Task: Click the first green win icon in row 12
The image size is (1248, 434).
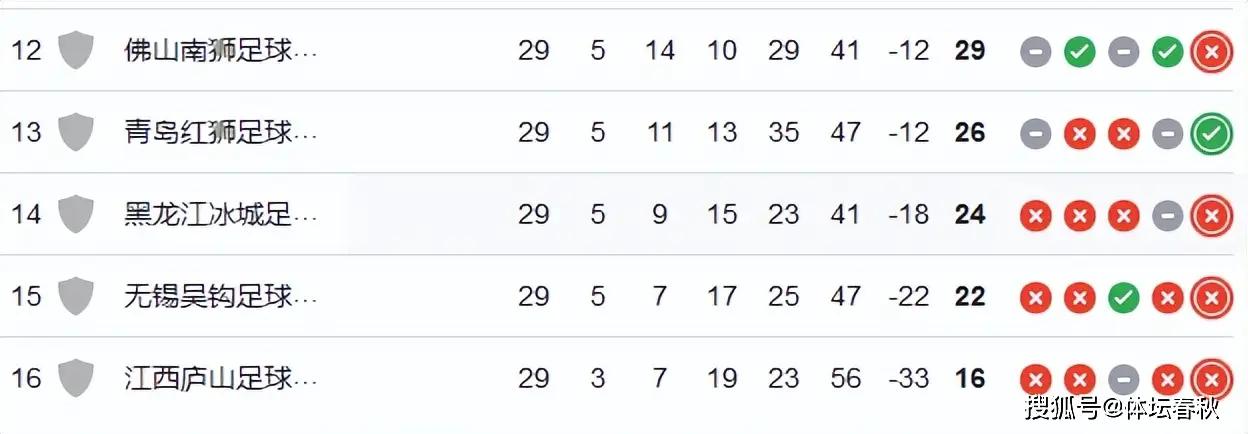Action: click(x=1079, y=51)
